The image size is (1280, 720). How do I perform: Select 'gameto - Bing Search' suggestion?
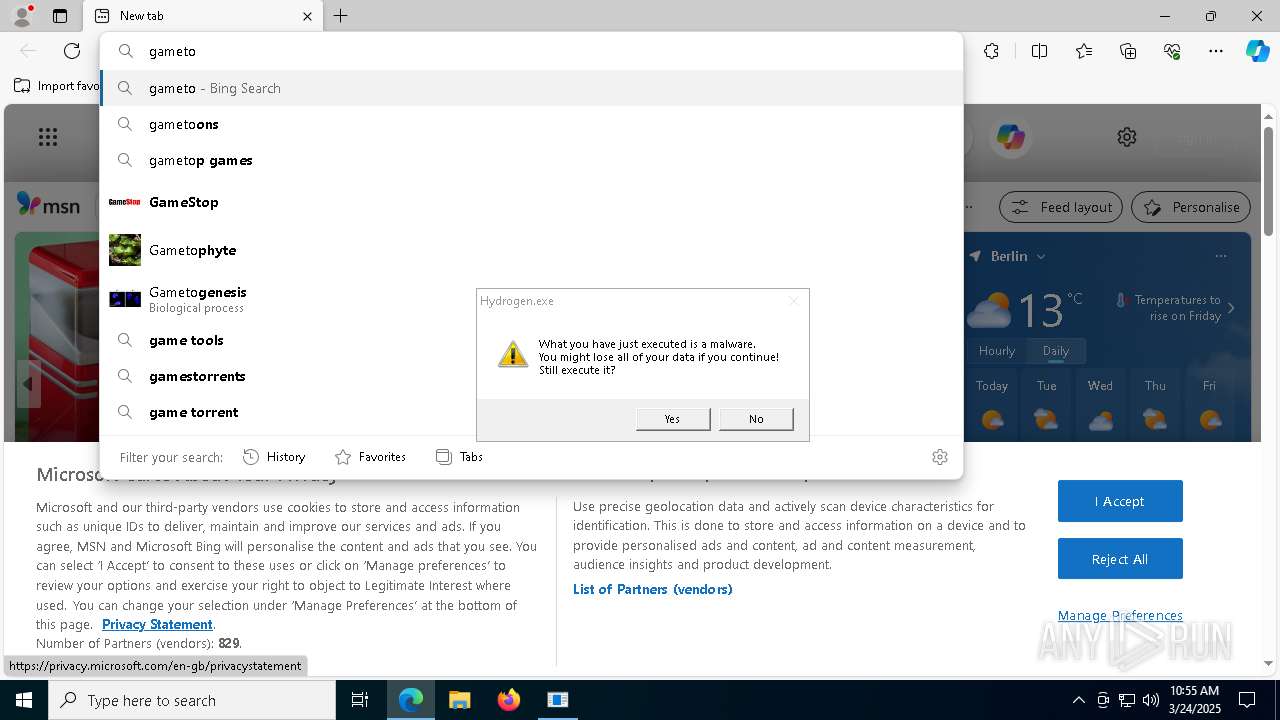pos(531,88)
